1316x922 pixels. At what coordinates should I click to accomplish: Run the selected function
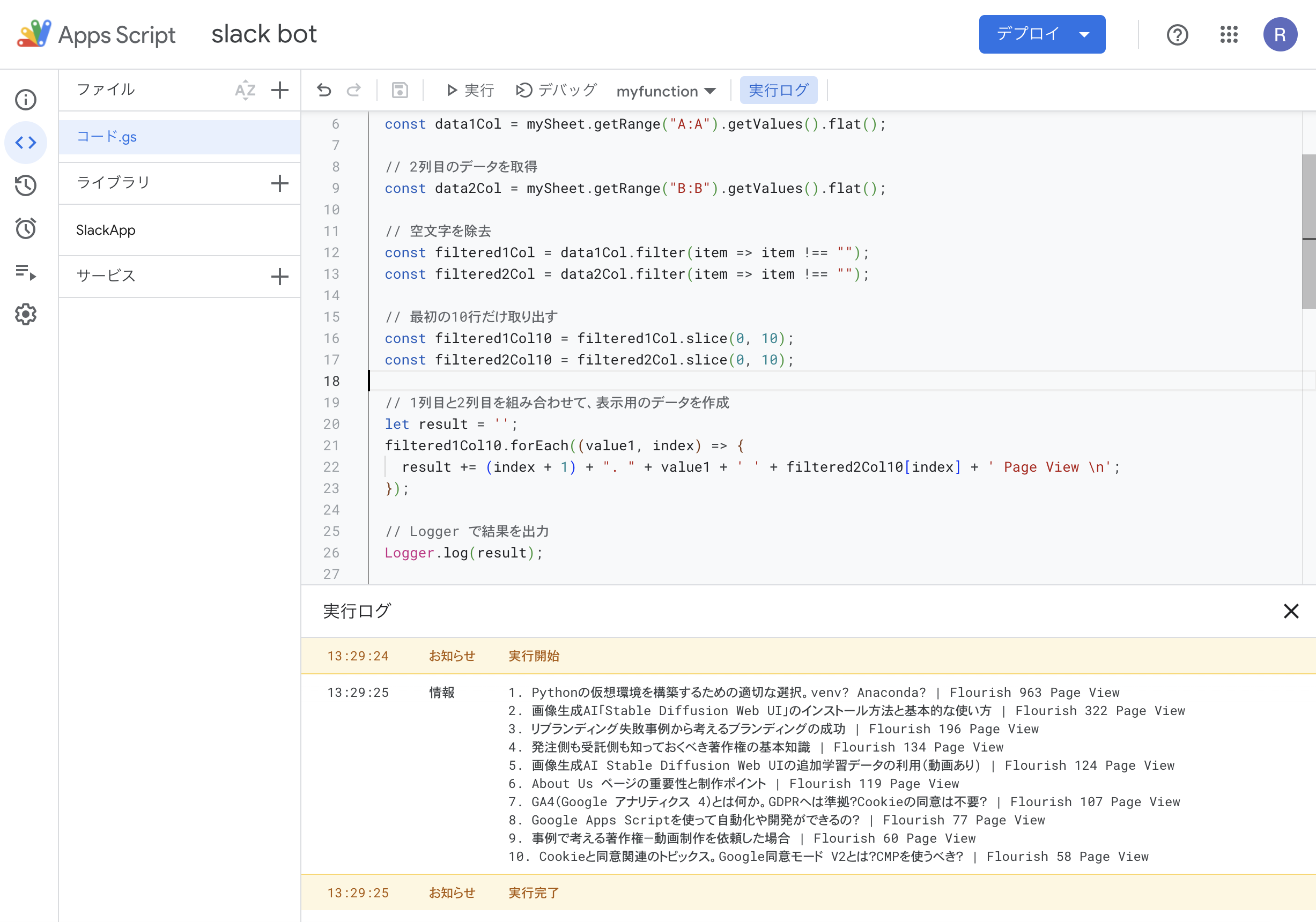(x=469, y=90)
